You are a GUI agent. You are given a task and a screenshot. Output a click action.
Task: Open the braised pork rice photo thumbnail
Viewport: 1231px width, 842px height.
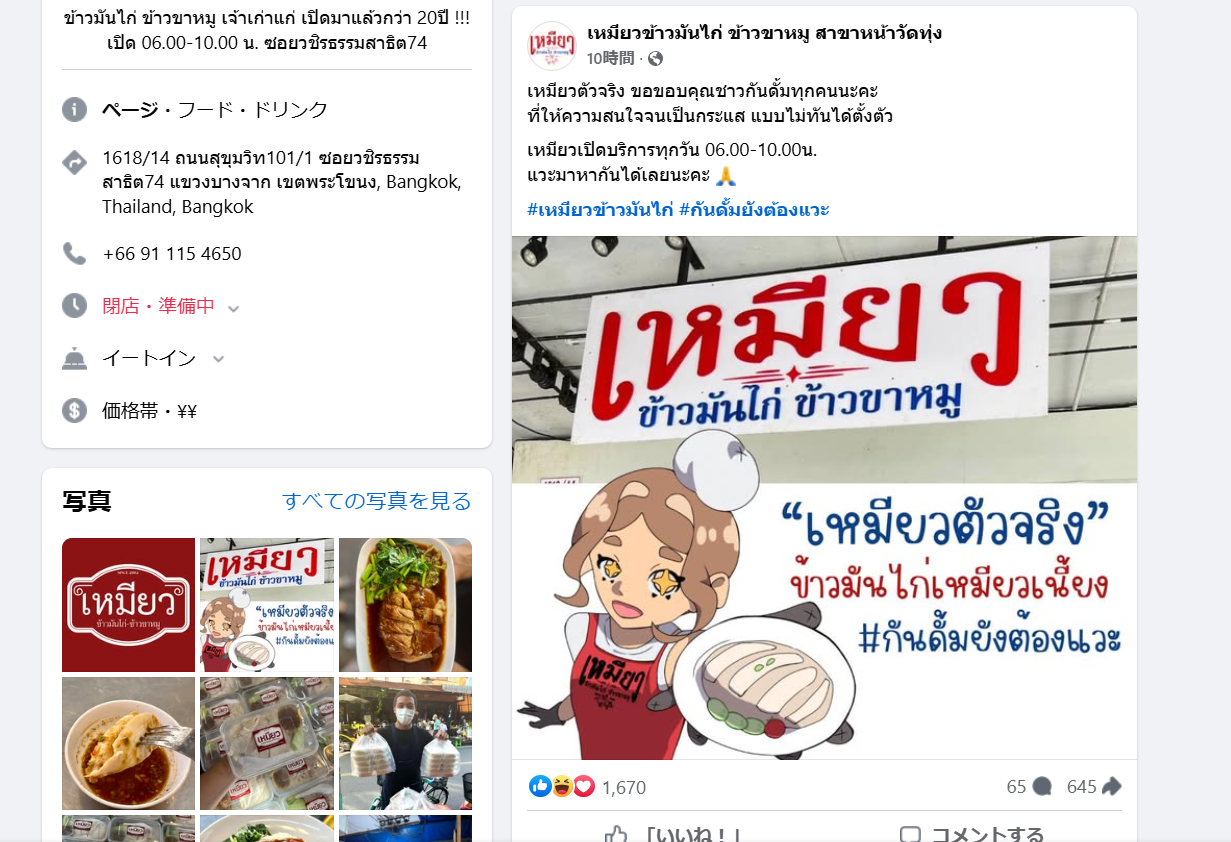[x=405, y=605]
